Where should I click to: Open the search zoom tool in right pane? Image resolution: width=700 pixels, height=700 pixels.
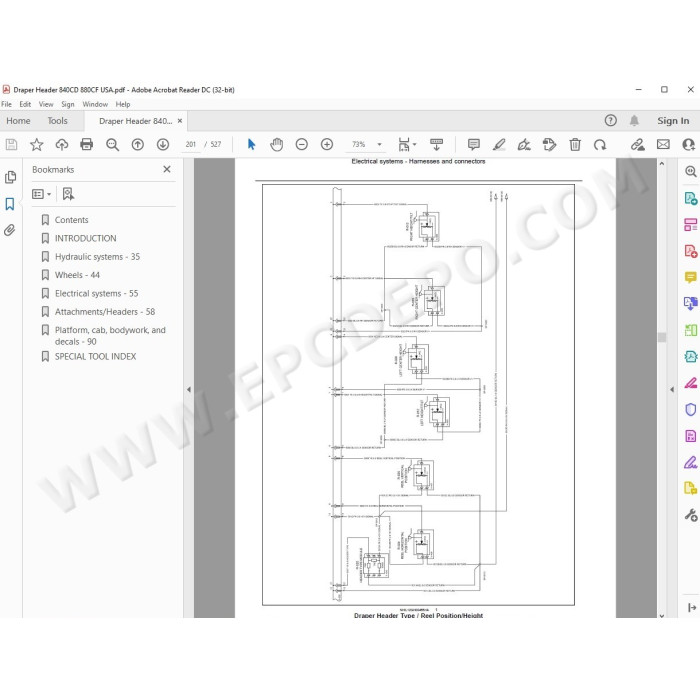690,171
